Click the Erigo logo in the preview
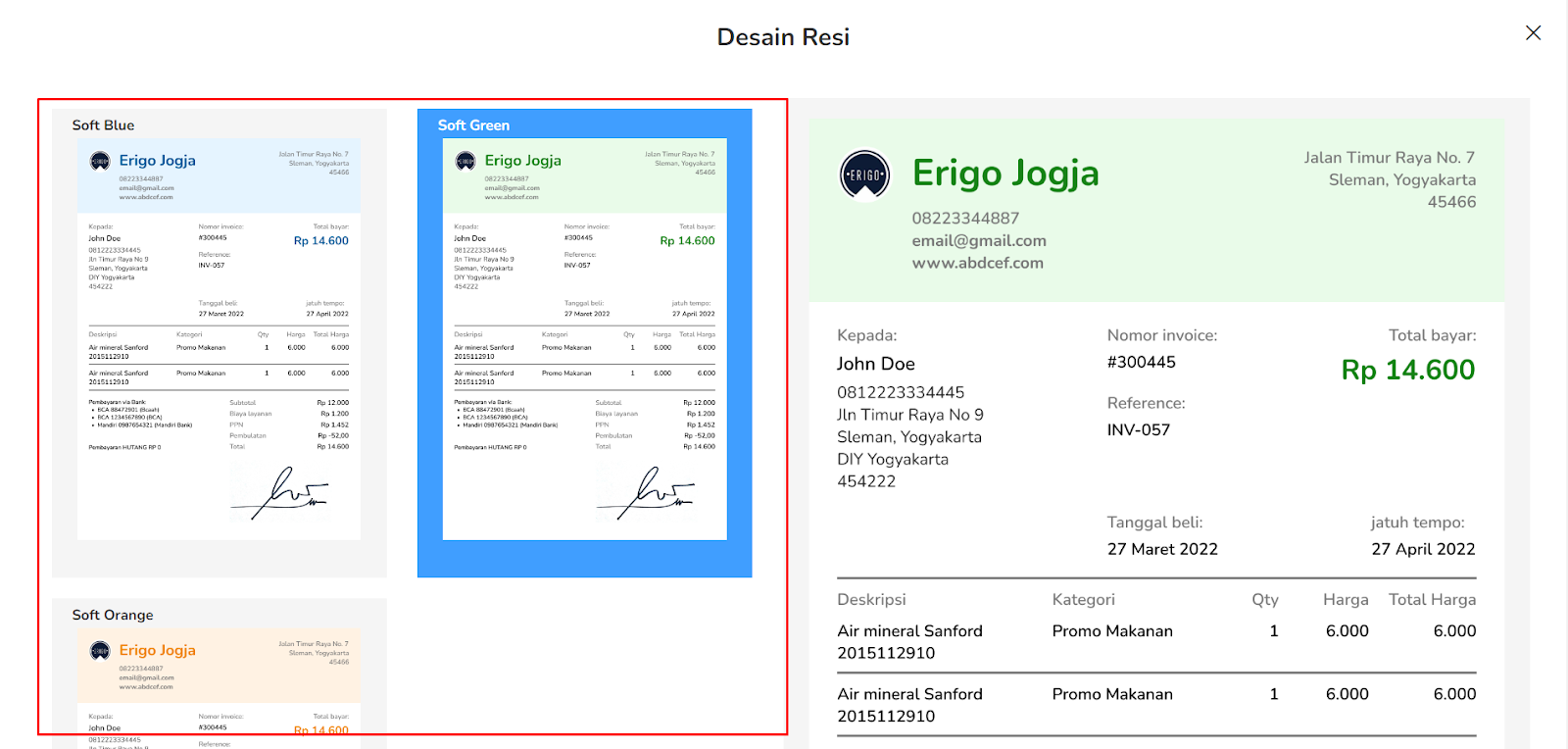Viewport: 1568px width, 749px height. click(865, 175)
